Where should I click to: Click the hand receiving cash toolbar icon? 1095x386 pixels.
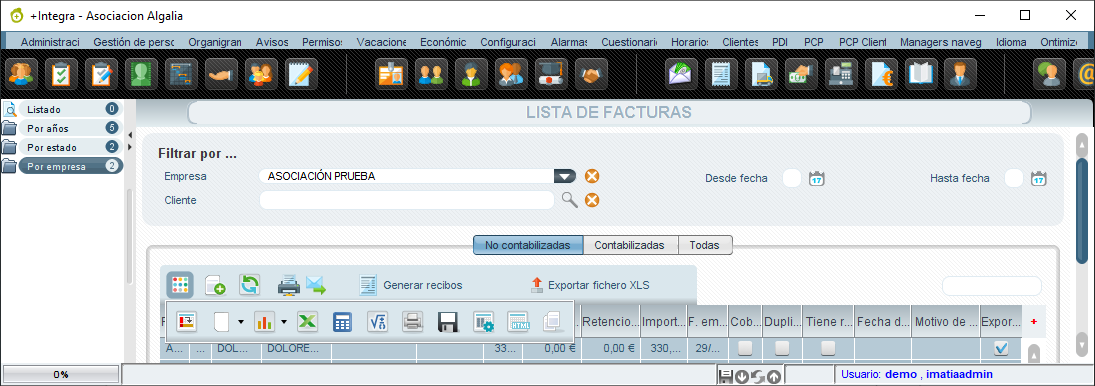click(801, 73)
